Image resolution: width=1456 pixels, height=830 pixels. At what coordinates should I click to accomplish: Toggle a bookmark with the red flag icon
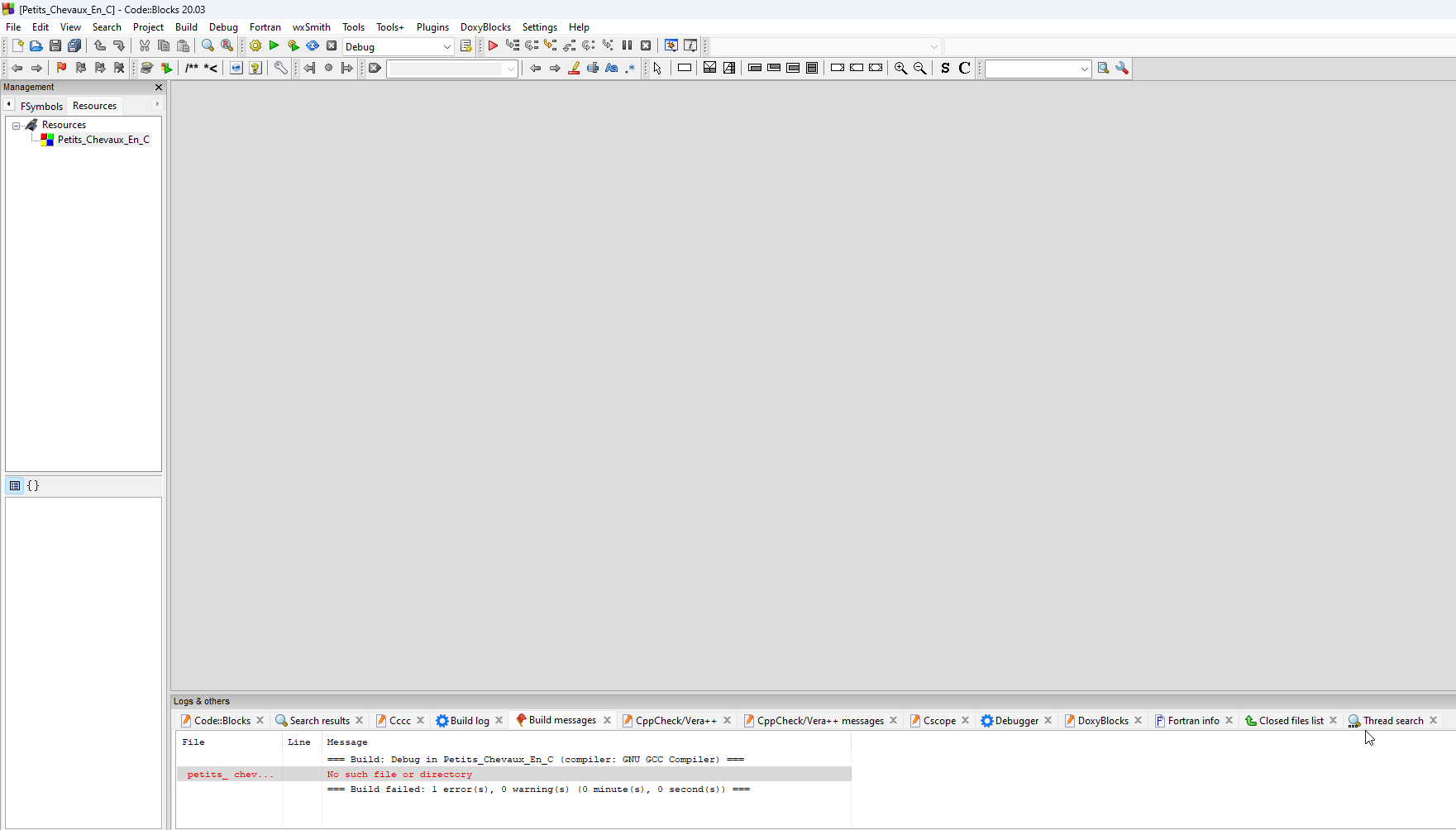(61, 69)
